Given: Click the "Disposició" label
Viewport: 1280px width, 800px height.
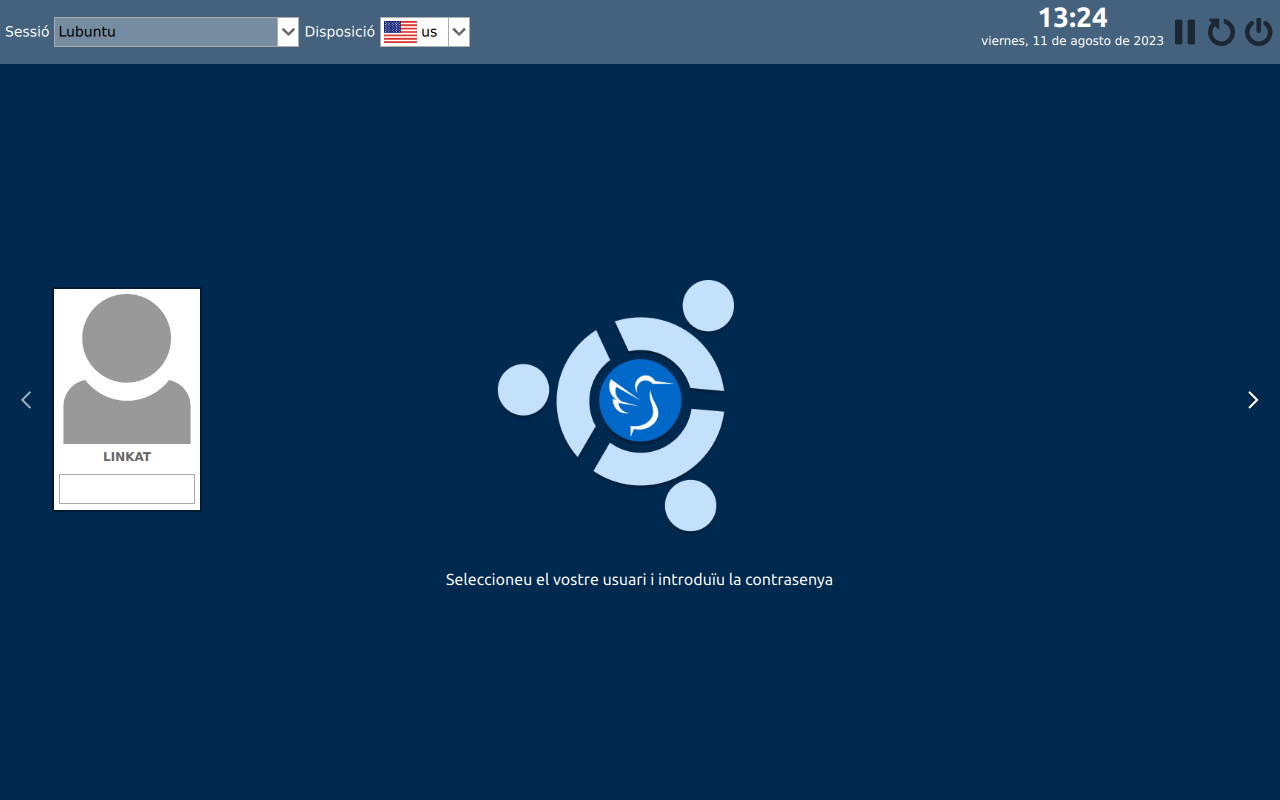Looking at the screenshot, I should (340, 32).
